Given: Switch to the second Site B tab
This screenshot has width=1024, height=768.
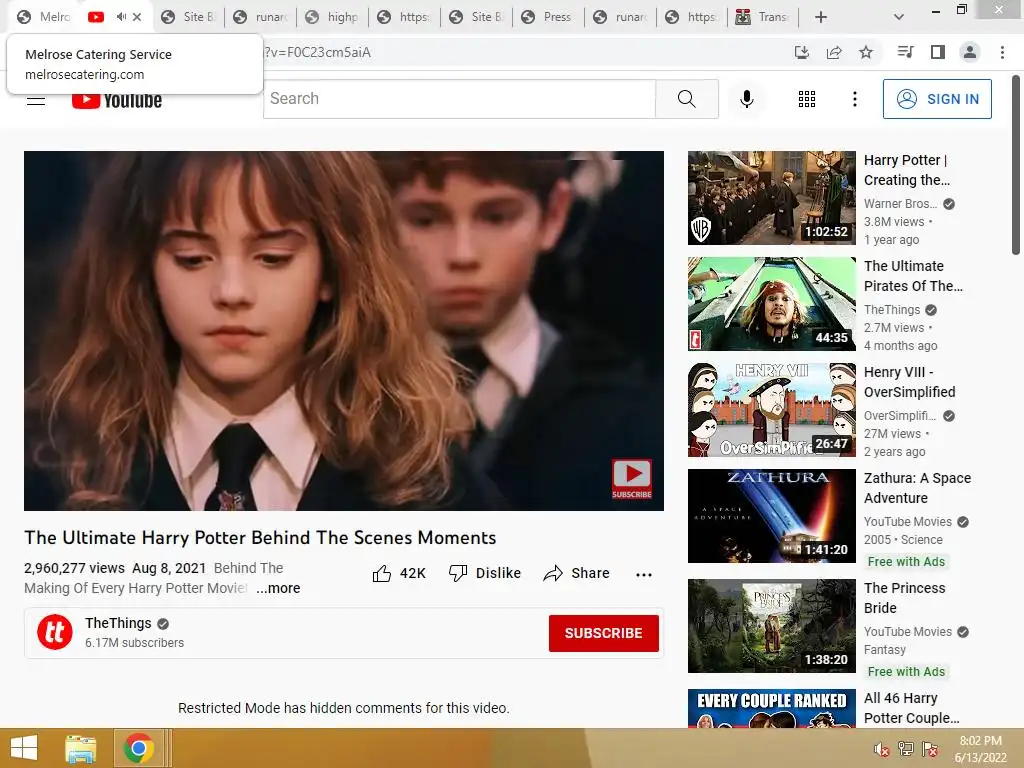Looking at the screenshot, I should (477, 17).
